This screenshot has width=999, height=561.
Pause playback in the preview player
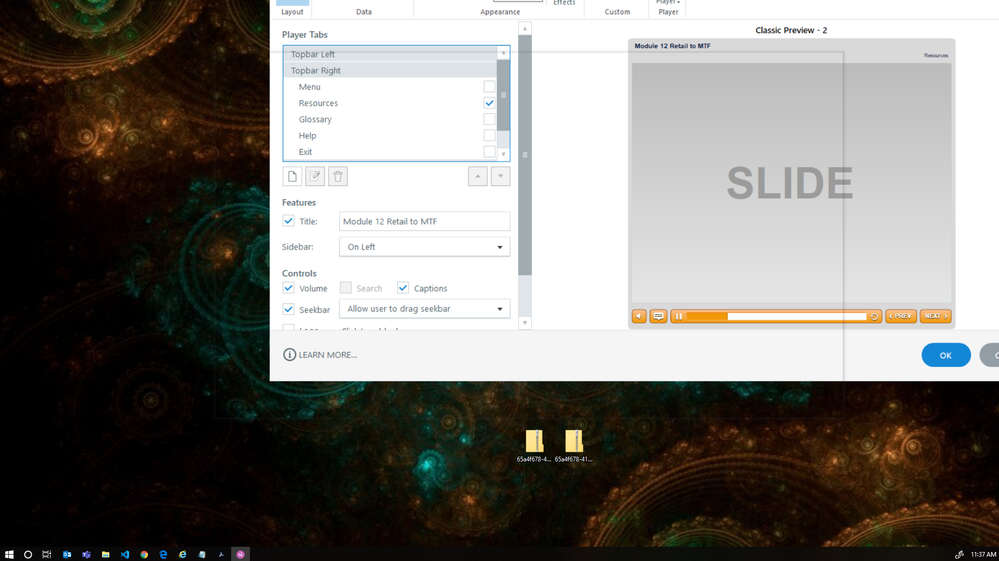tap(679, 316)
